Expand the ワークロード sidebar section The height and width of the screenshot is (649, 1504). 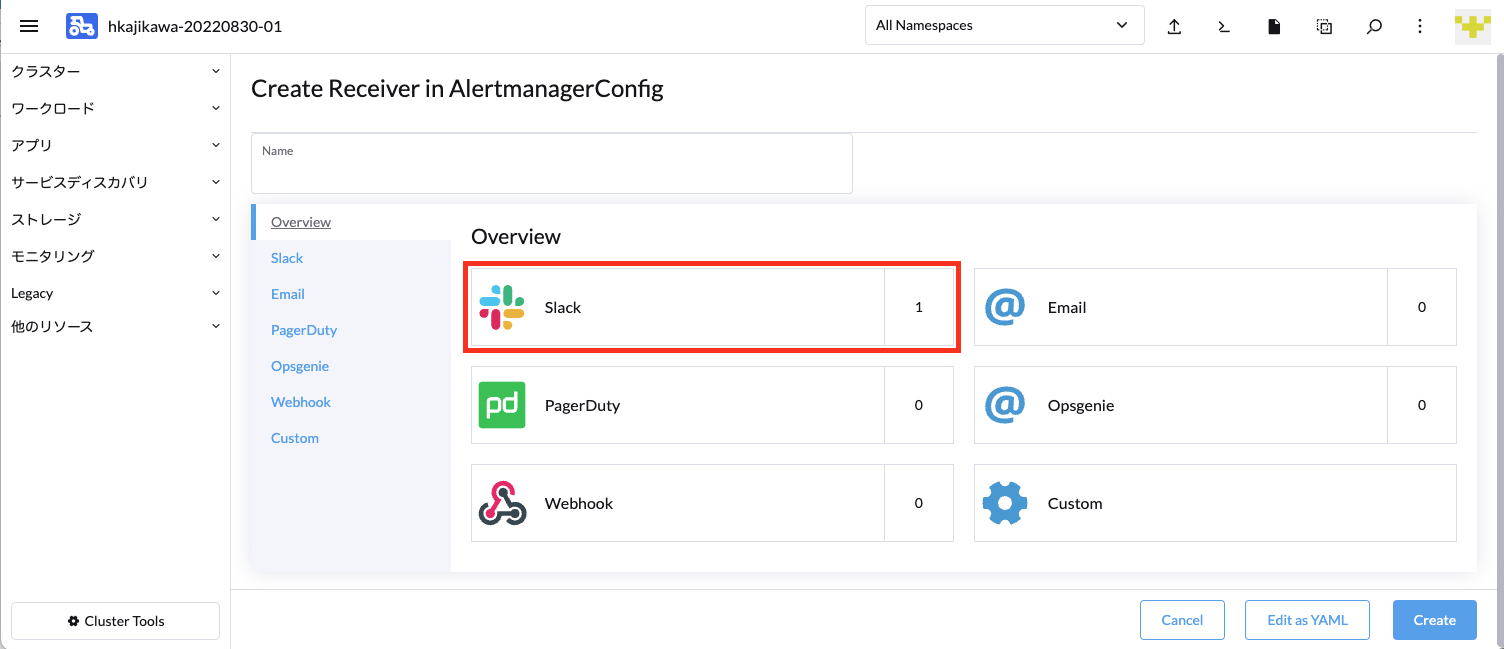[x=116, y=109]
